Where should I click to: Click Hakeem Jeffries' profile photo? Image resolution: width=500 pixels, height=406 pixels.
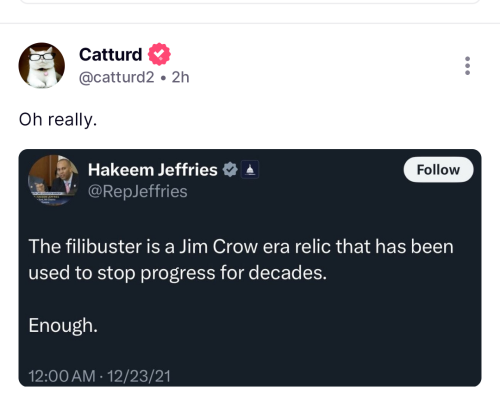53,180
